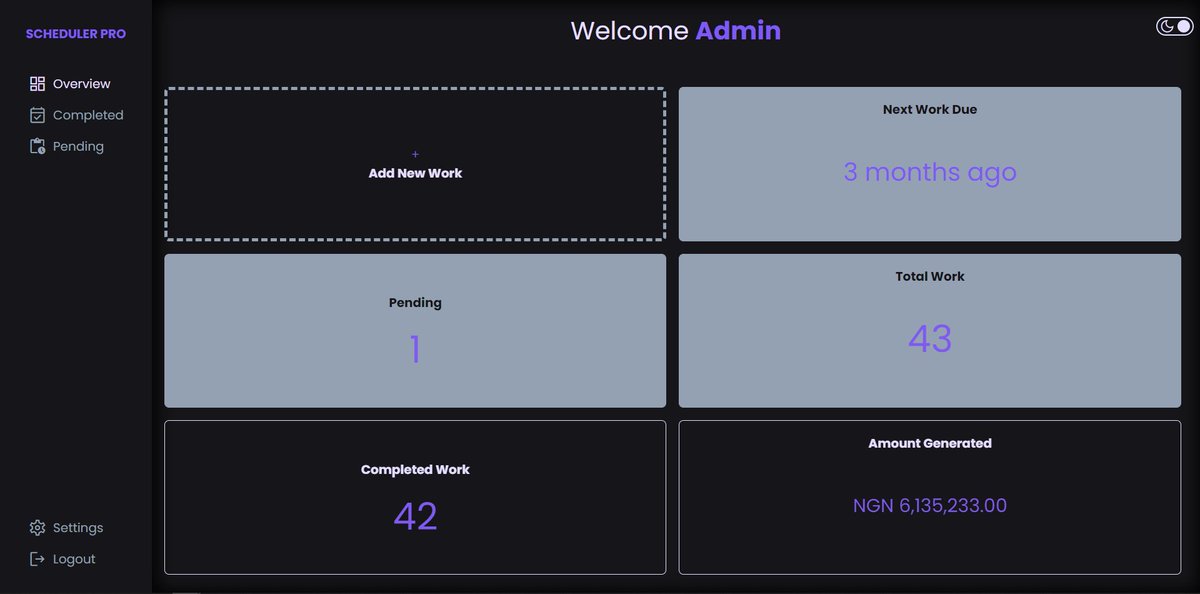The height and width of the screenshot is (594, 1200).
Task: Click the amount NGN 6,135,233.00
Action: [x=930, y=506]
